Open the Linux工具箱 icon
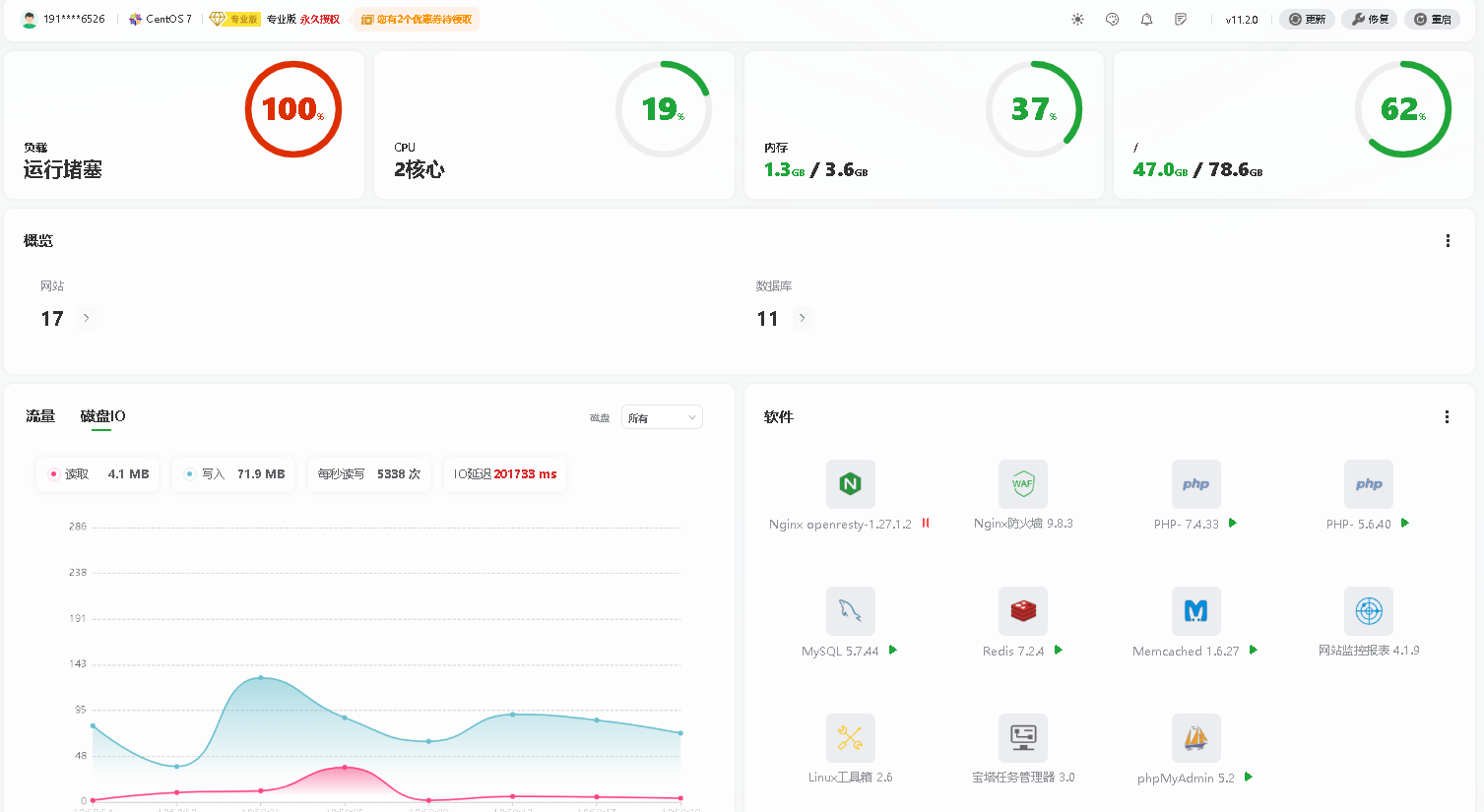This screenshot has width=1484, height=812. pyautogui.click(x=850, y=737)
